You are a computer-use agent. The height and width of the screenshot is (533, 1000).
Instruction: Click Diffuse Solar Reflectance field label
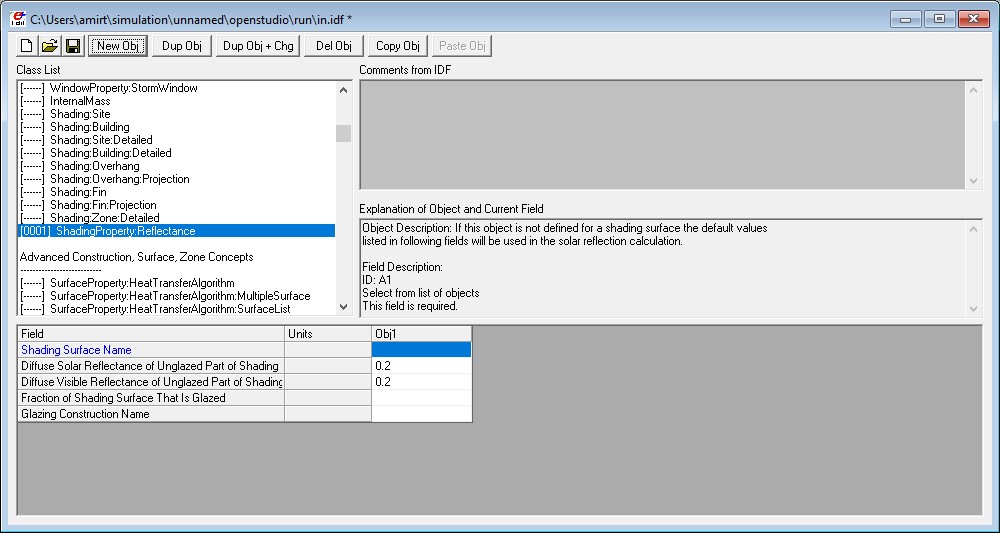coord(151,366)
